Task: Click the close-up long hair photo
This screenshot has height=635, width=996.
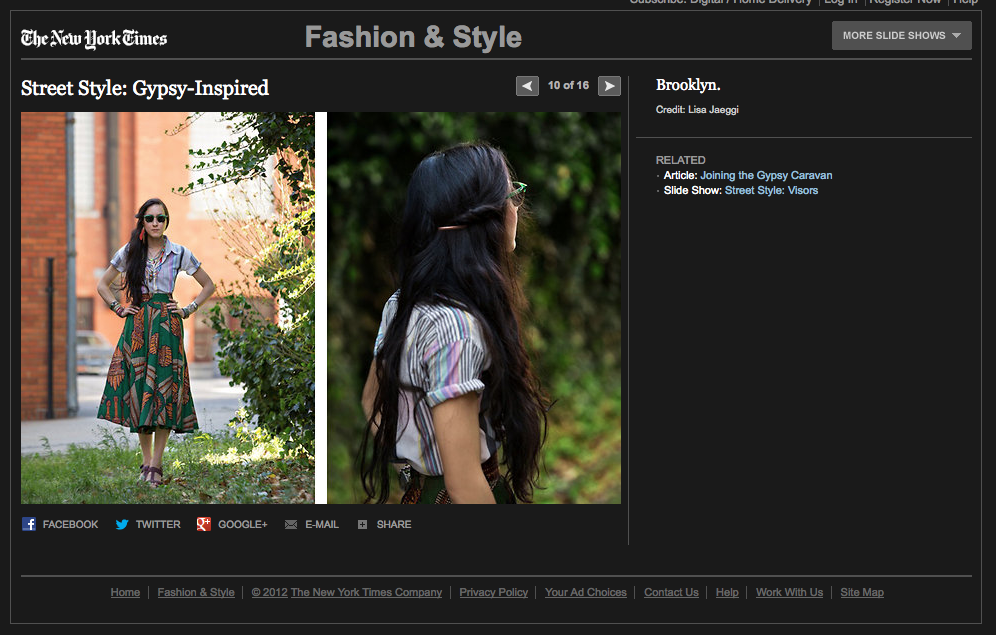Action: (x=474, y=308)
